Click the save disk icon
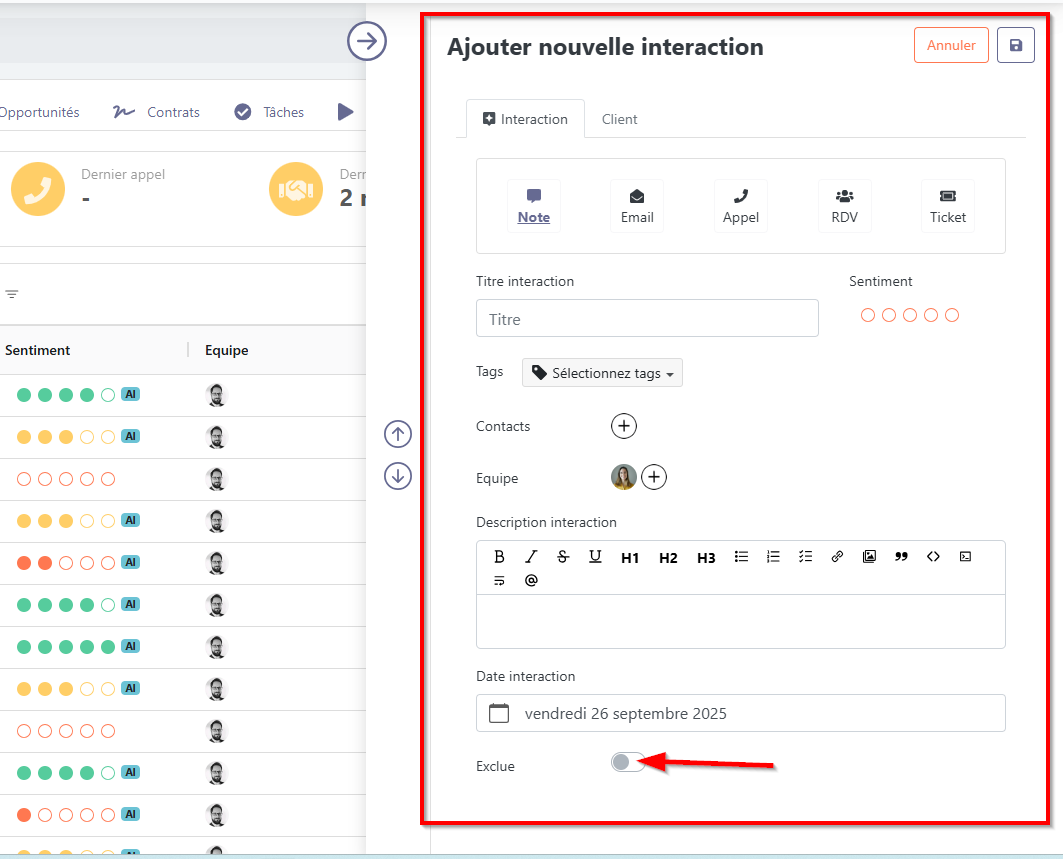Screen dimensions: 1063x859 1016,45
